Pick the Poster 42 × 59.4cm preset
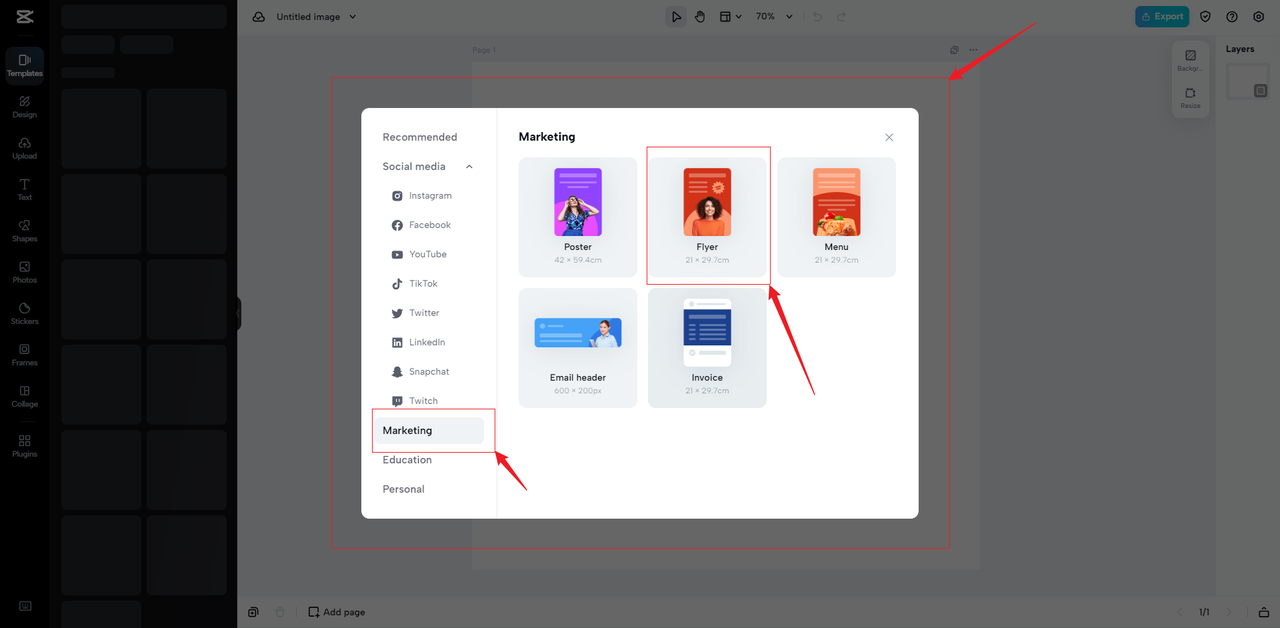The width and height of the screenshot is (1280, 628). [578, 217]
